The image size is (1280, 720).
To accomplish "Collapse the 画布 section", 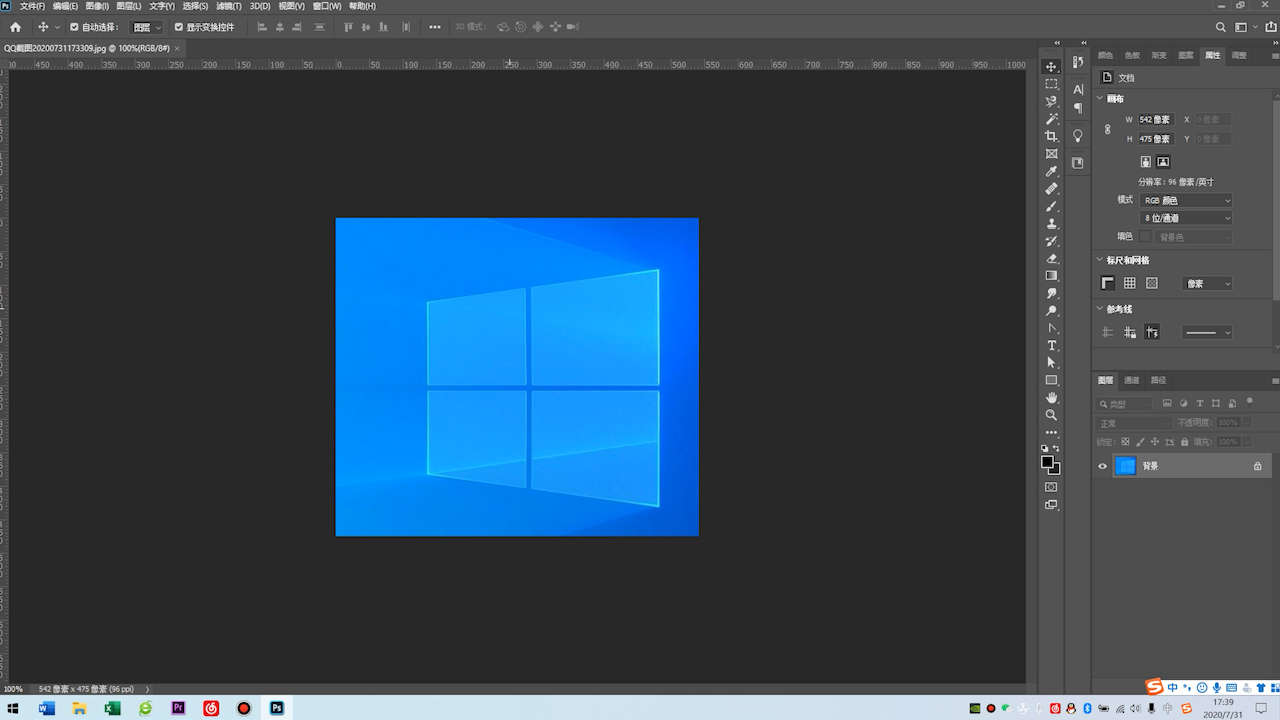I will click(1100, 99).
